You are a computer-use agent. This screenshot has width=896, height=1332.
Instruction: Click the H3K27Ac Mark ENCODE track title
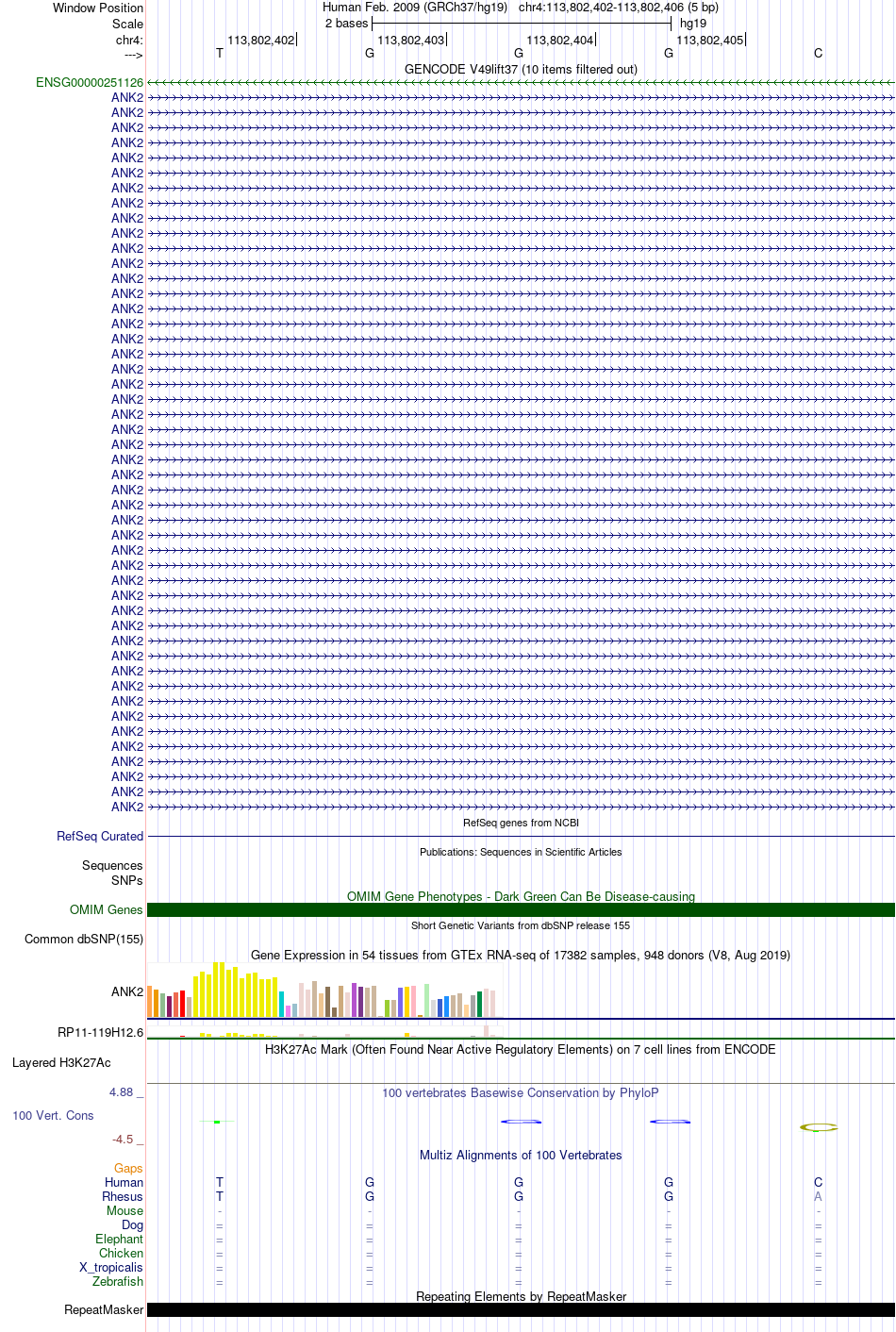[521, 1050]
